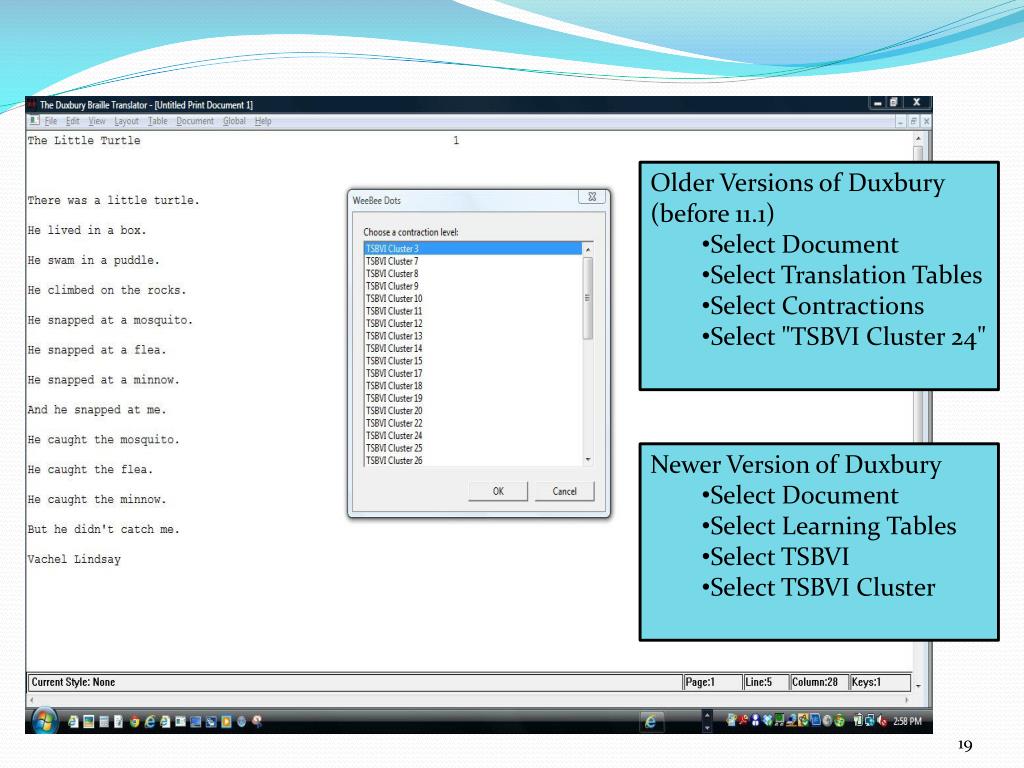Select "TSBVI Cluster 19" in the list
Screen dimensions: 1024x768
tap(473, 398)
